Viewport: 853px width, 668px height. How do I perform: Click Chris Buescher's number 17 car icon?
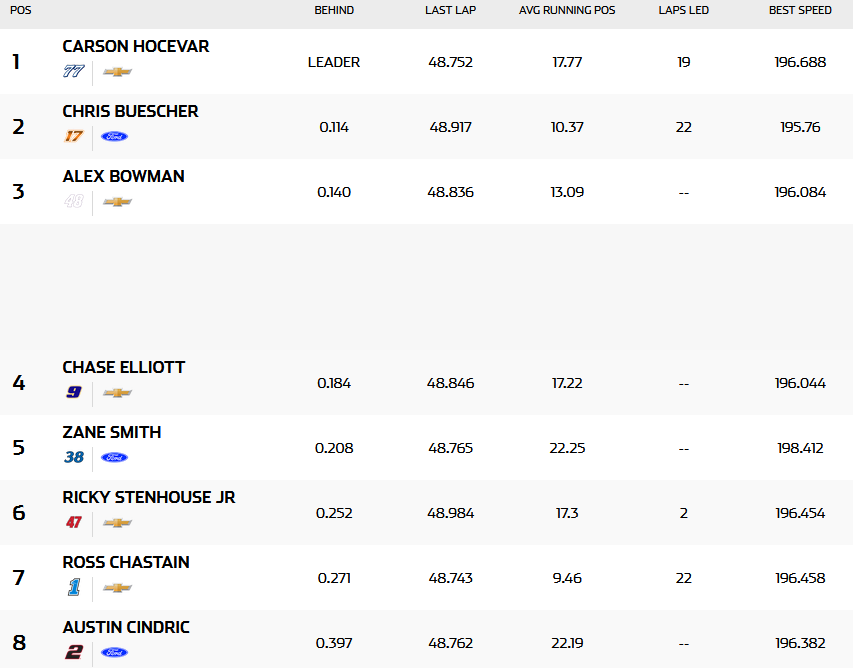pos(73,136)
